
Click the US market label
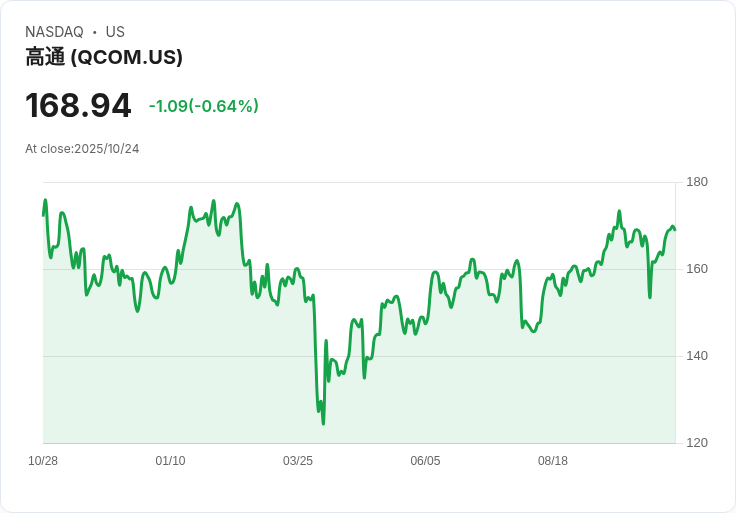point(115,32)
